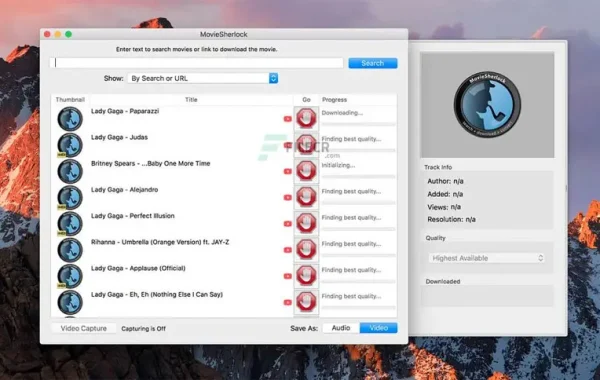Viewport: 600px width, 380px height.
Task: Minimize MovieSherlock with the yellow button
Action: point(58,34)
